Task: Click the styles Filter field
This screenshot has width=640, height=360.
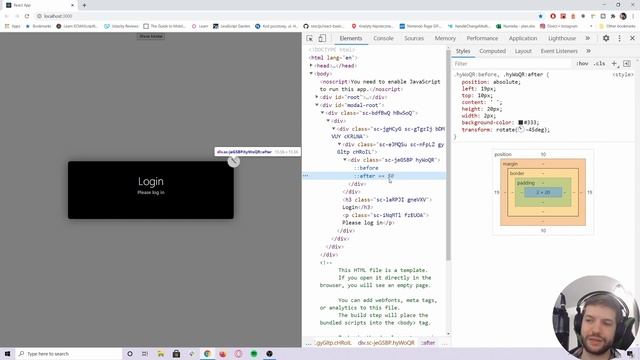Action: (512, 64)
